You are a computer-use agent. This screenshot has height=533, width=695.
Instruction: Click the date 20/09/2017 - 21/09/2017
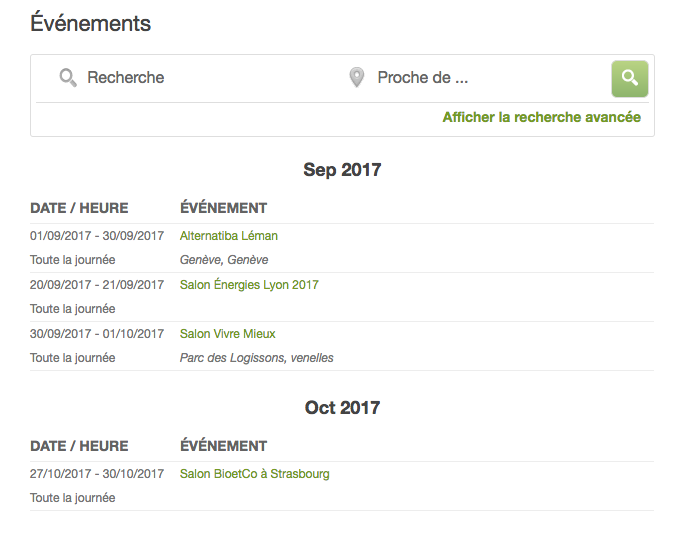coord(97,284)
